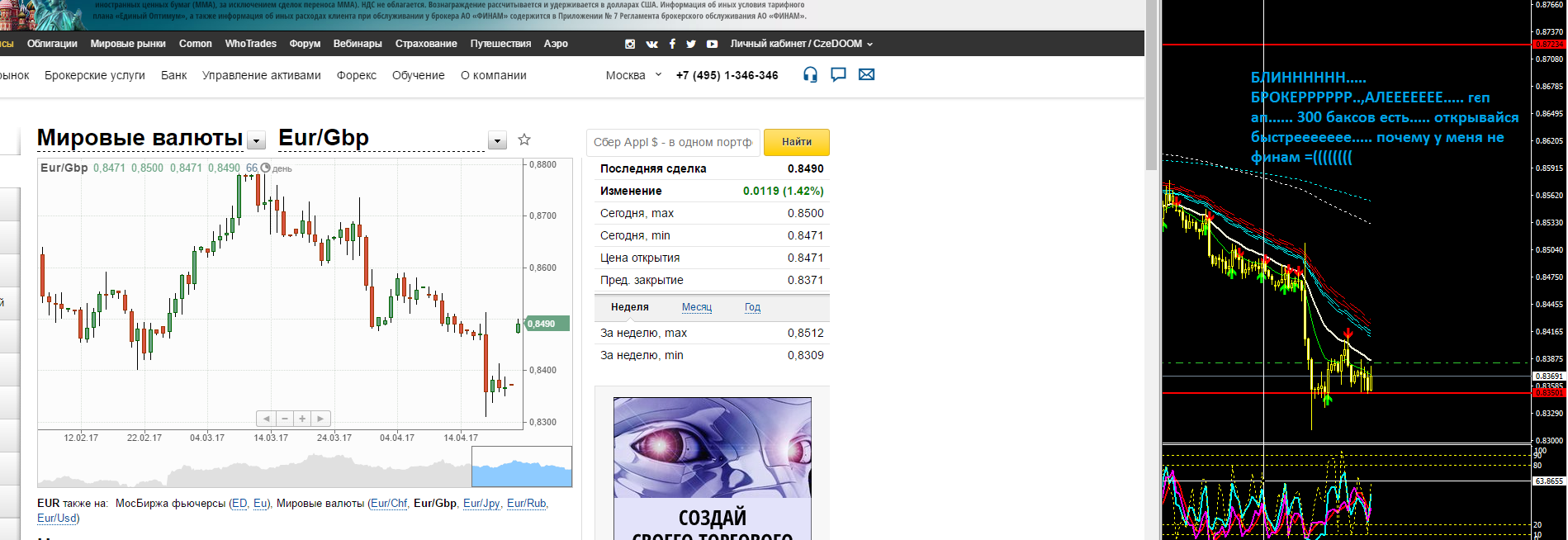Go to О компании section

point(494,75)
